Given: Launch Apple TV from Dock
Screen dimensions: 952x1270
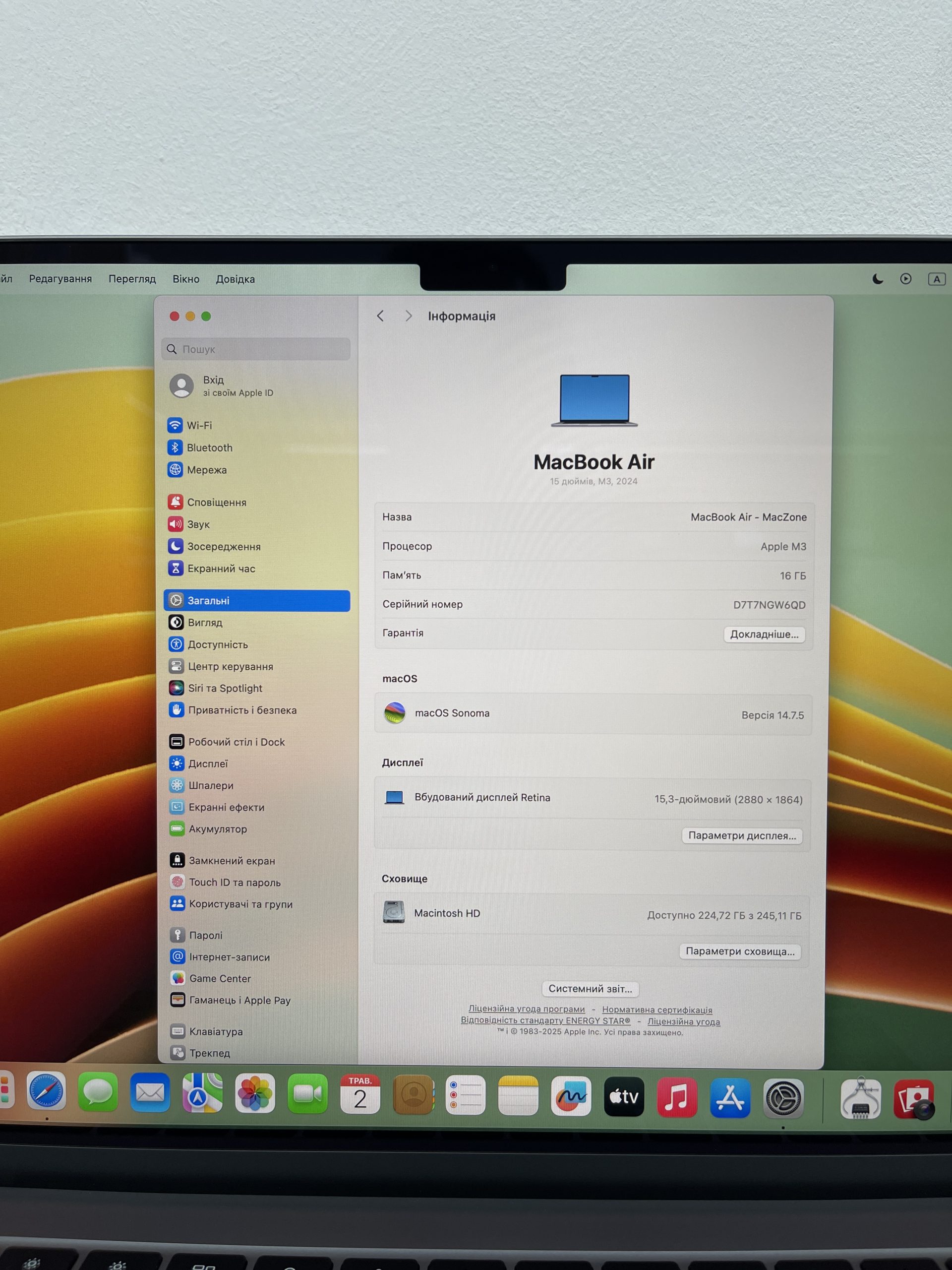Looking at the screenshot, I should pos(624,1096).
